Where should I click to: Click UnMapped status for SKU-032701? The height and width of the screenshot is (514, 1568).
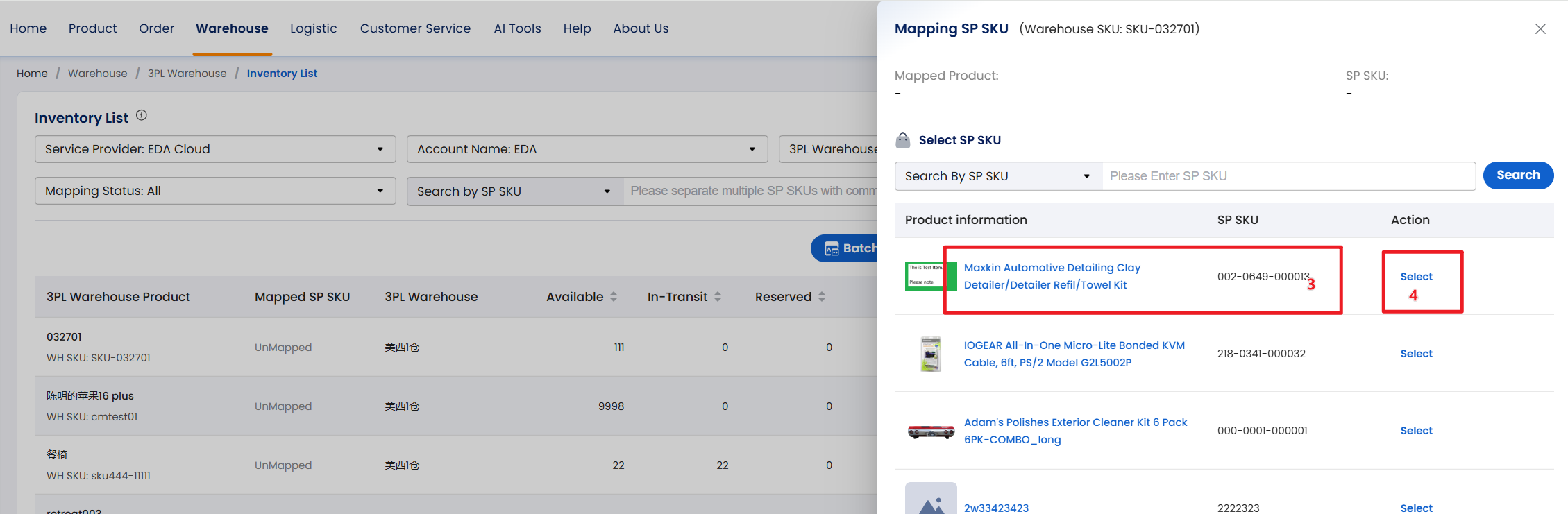pyautogui.click(x=283, y=348)
